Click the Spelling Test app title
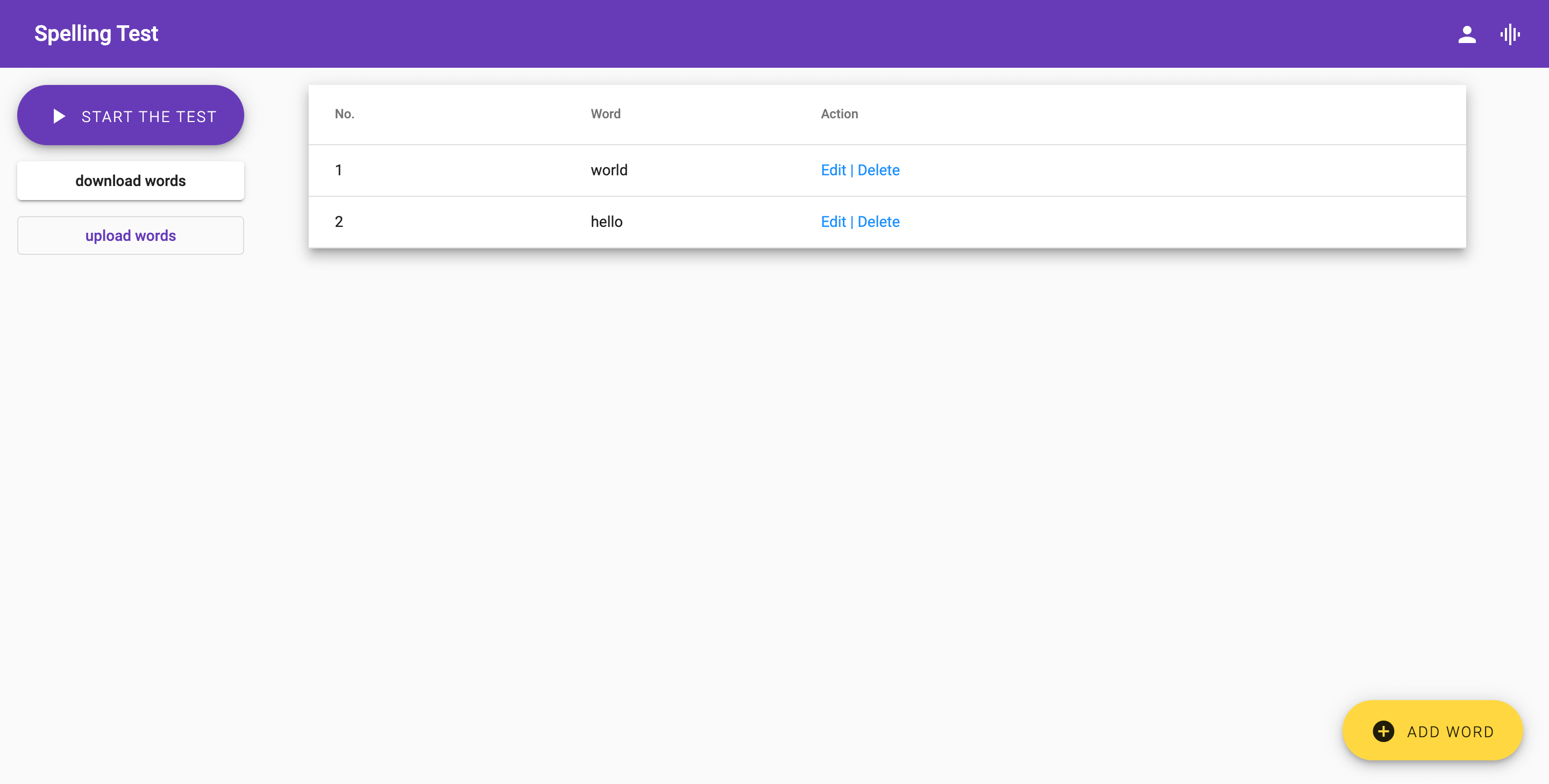 coord(96,34)
